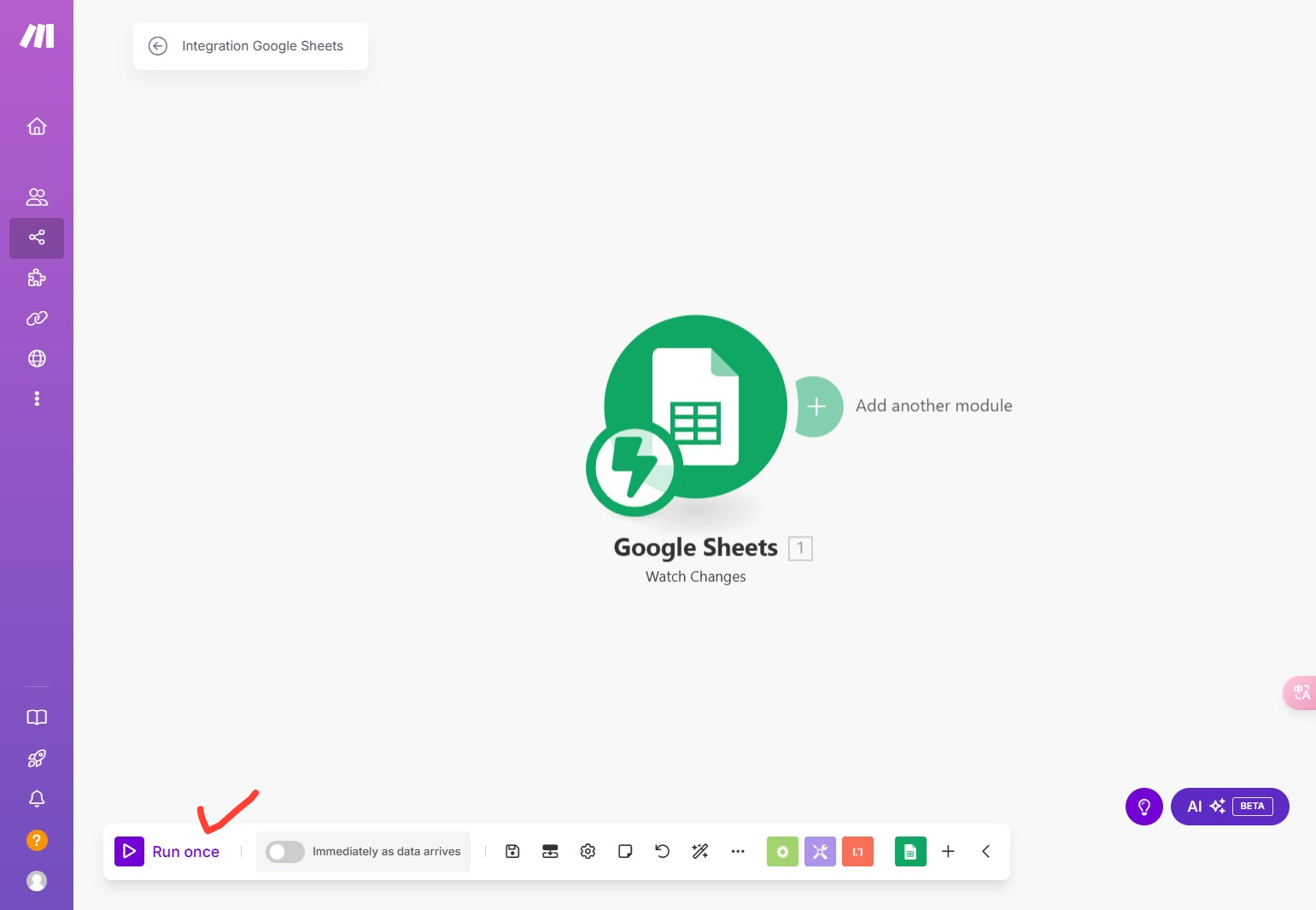Click the Add another module label

point(933,407)
